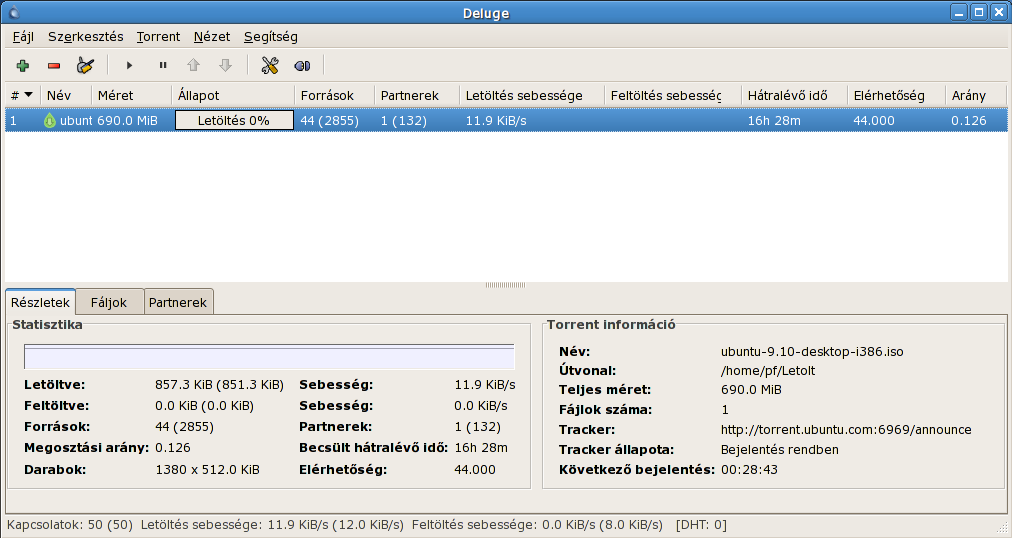Switch to the Partnerek tab

[x=178, y=302]
